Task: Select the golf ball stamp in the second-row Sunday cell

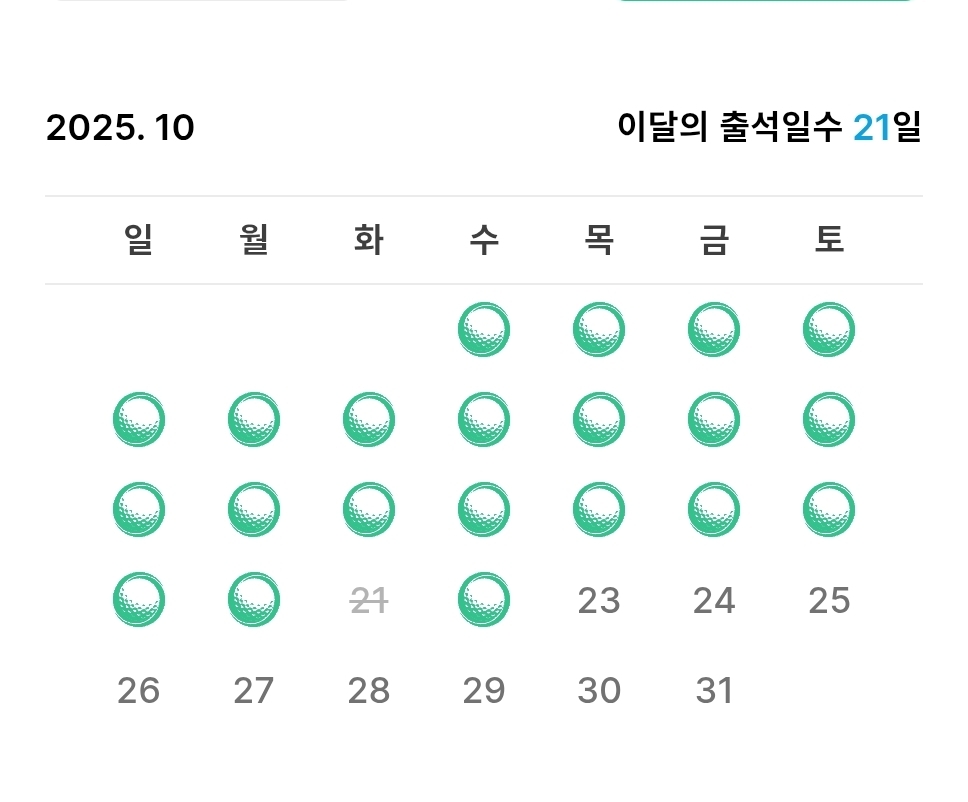Action: (x=139, y=420)
